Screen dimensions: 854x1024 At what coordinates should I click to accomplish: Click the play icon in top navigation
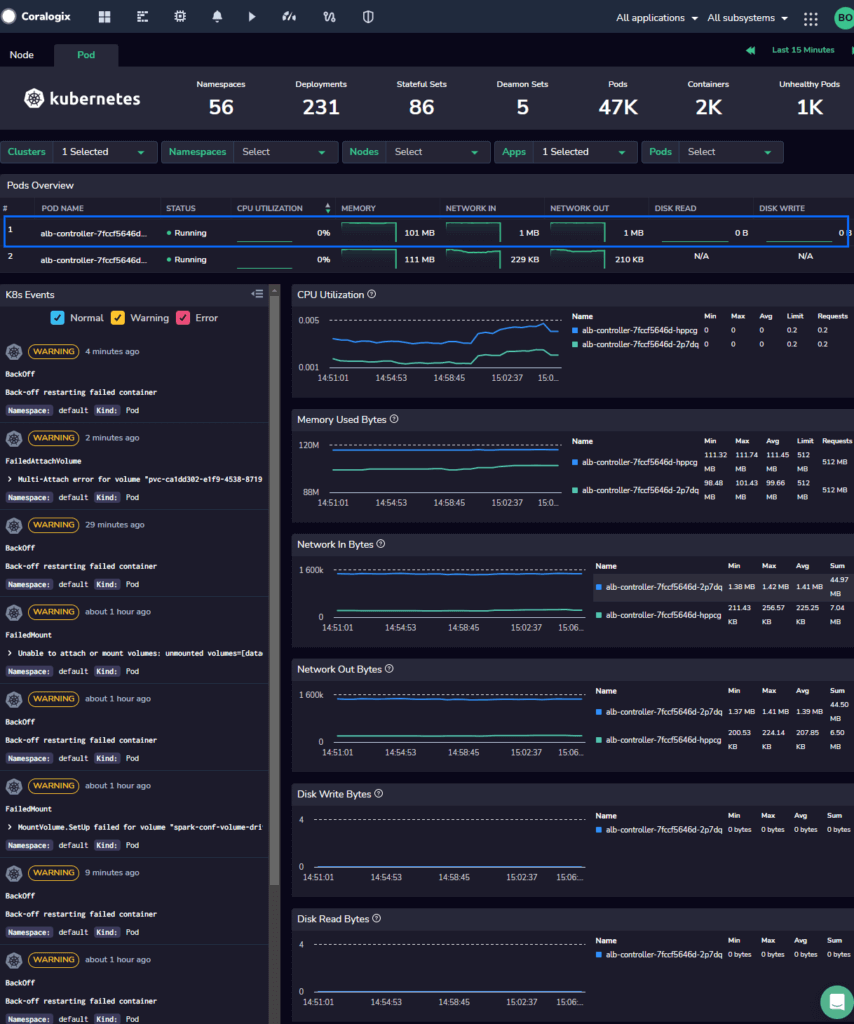tap(252, 17)
